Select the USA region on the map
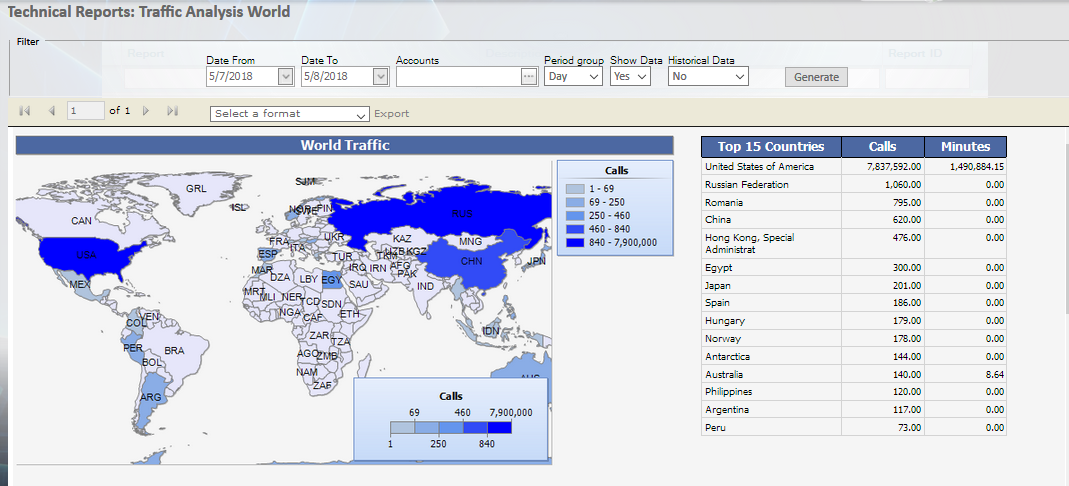This screenshot has width=1069, height=486. pos(88,254)
